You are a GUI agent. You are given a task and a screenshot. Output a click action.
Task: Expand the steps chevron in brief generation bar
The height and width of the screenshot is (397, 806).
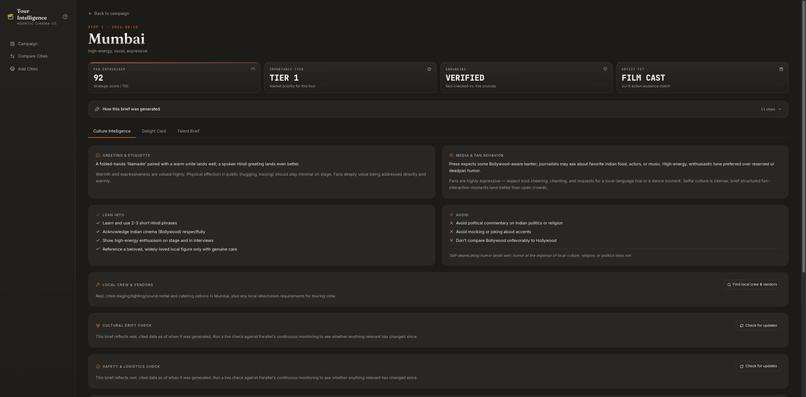780,109
